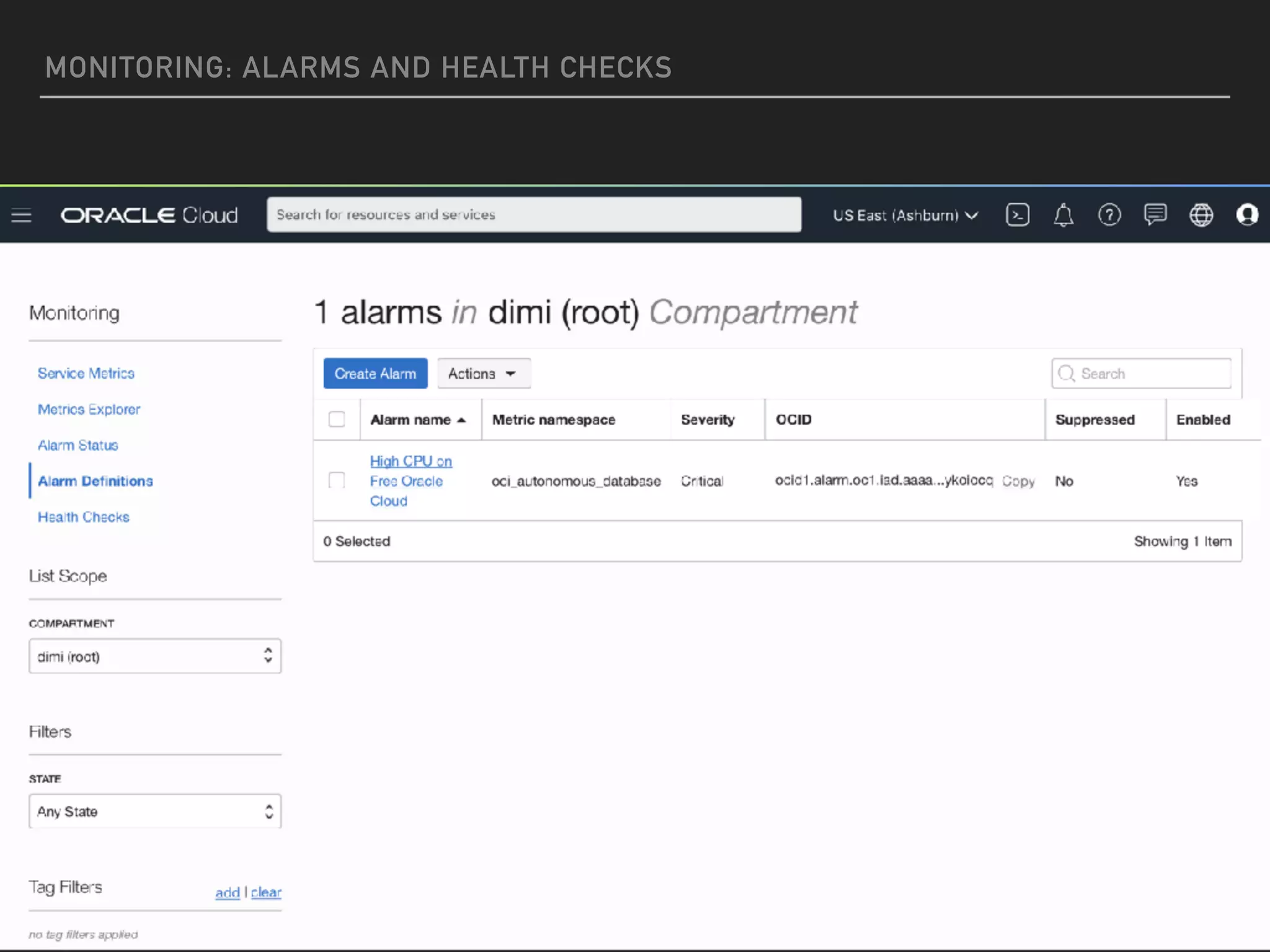Open the user profile icon
The height and width of the screenshot is (952, 1270).
(x=1247, y=215)
